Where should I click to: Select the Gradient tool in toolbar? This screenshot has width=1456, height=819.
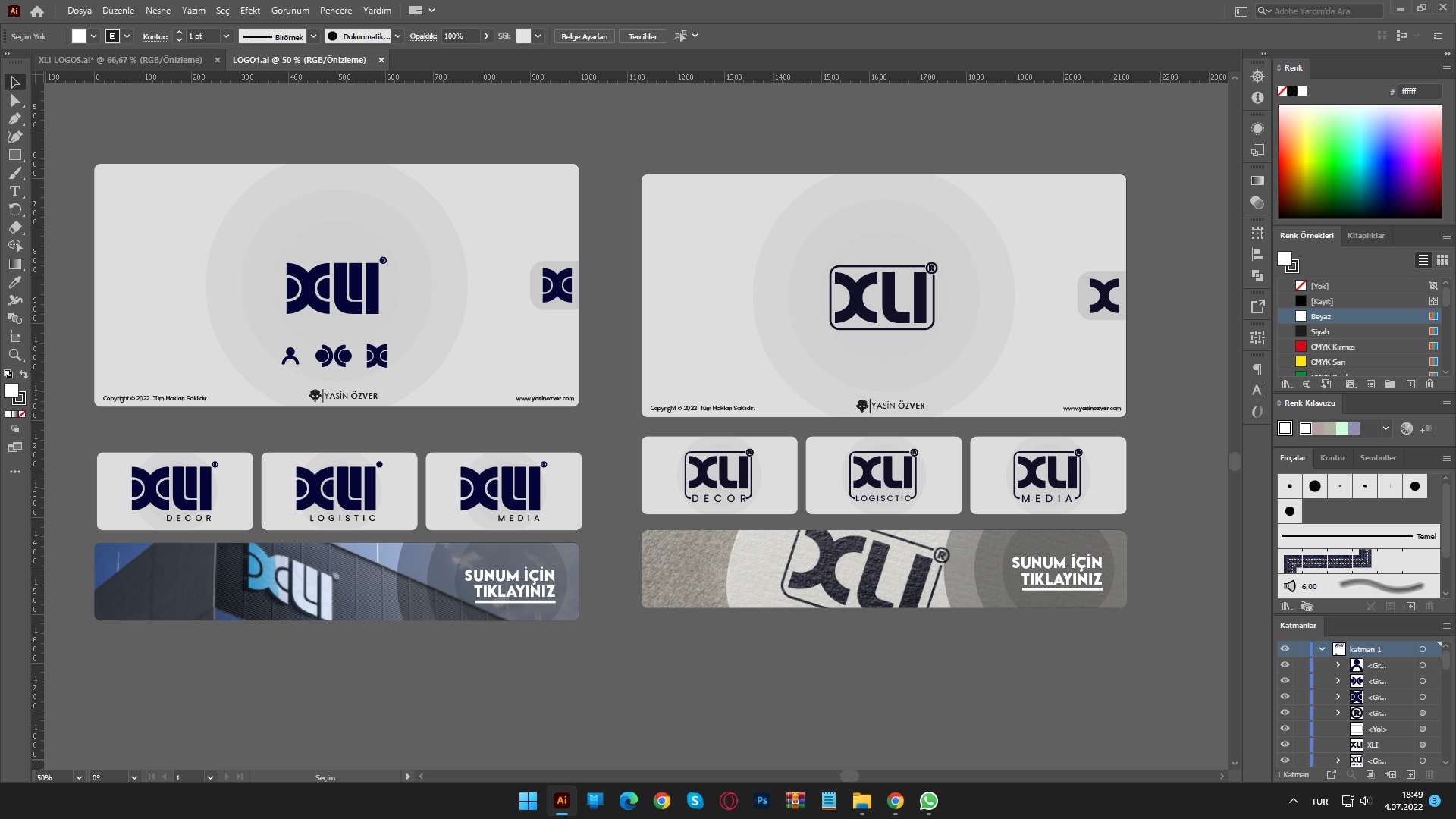(x=15, y=264)
